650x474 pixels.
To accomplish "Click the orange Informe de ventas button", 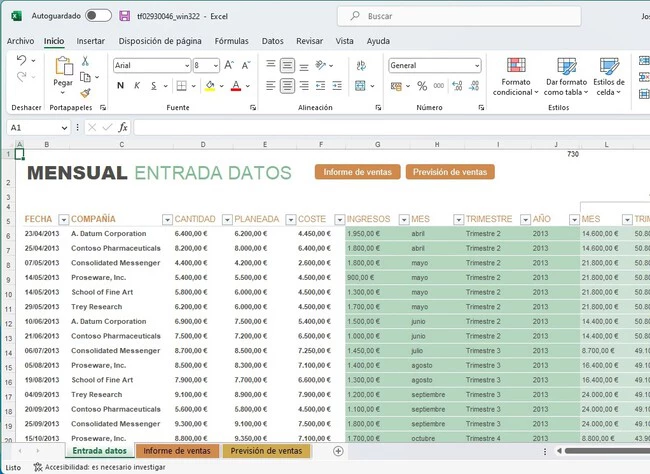I will [x=357, y=172].
